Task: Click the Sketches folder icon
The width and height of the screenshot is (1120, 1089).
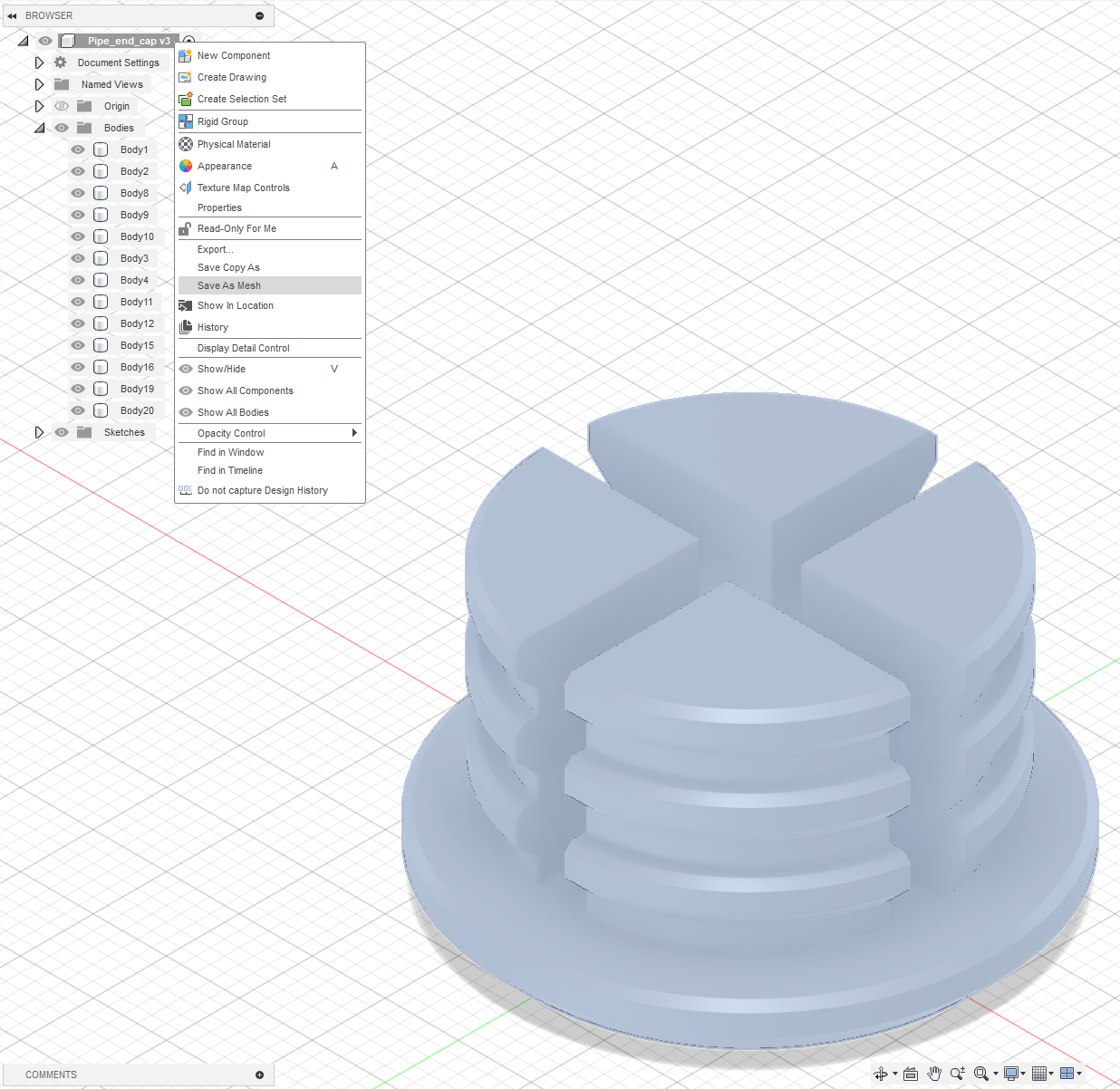Action: coord(84,432)
